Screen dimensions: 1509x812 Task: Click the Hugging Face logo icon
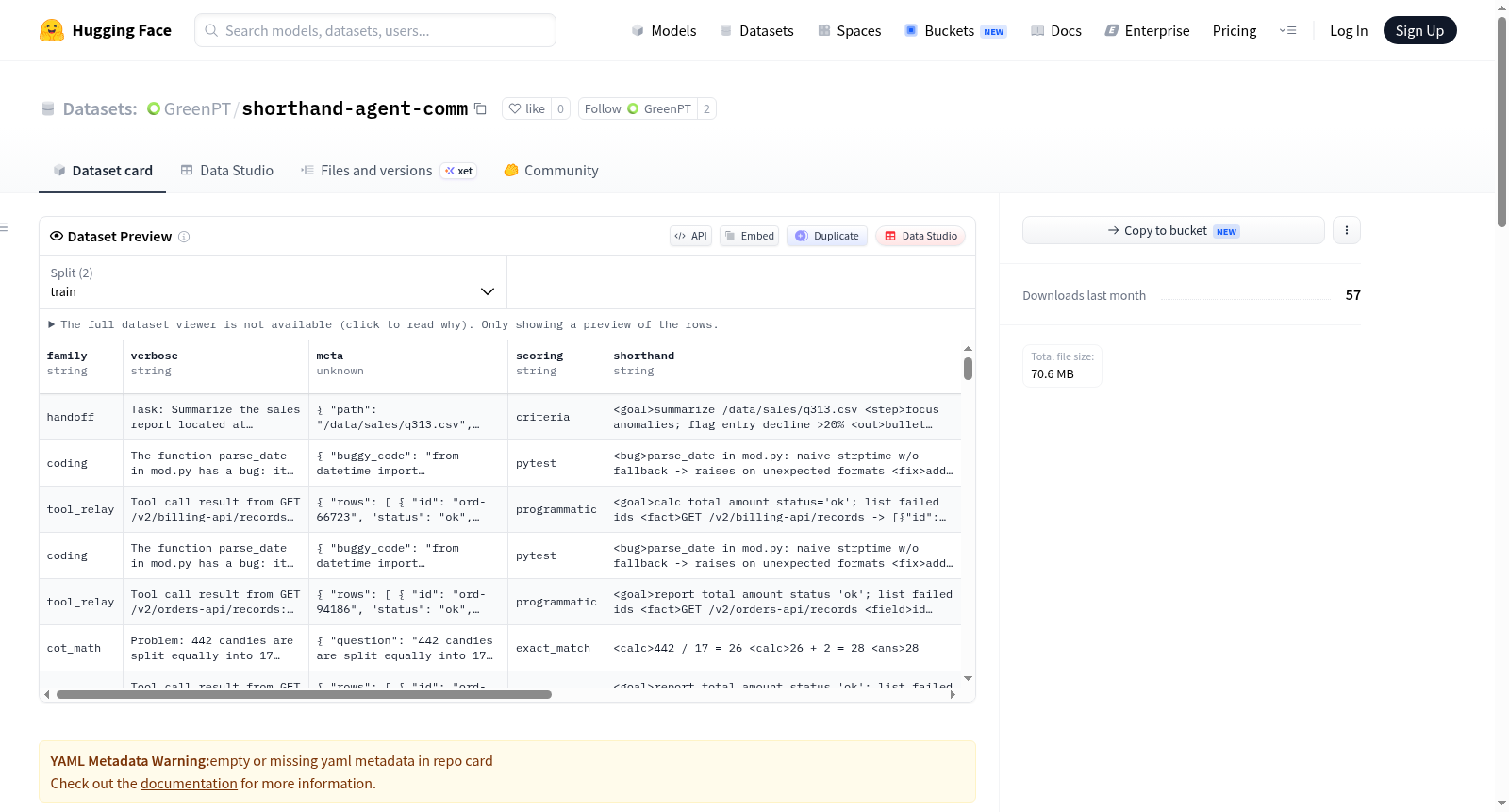point(52,30)
